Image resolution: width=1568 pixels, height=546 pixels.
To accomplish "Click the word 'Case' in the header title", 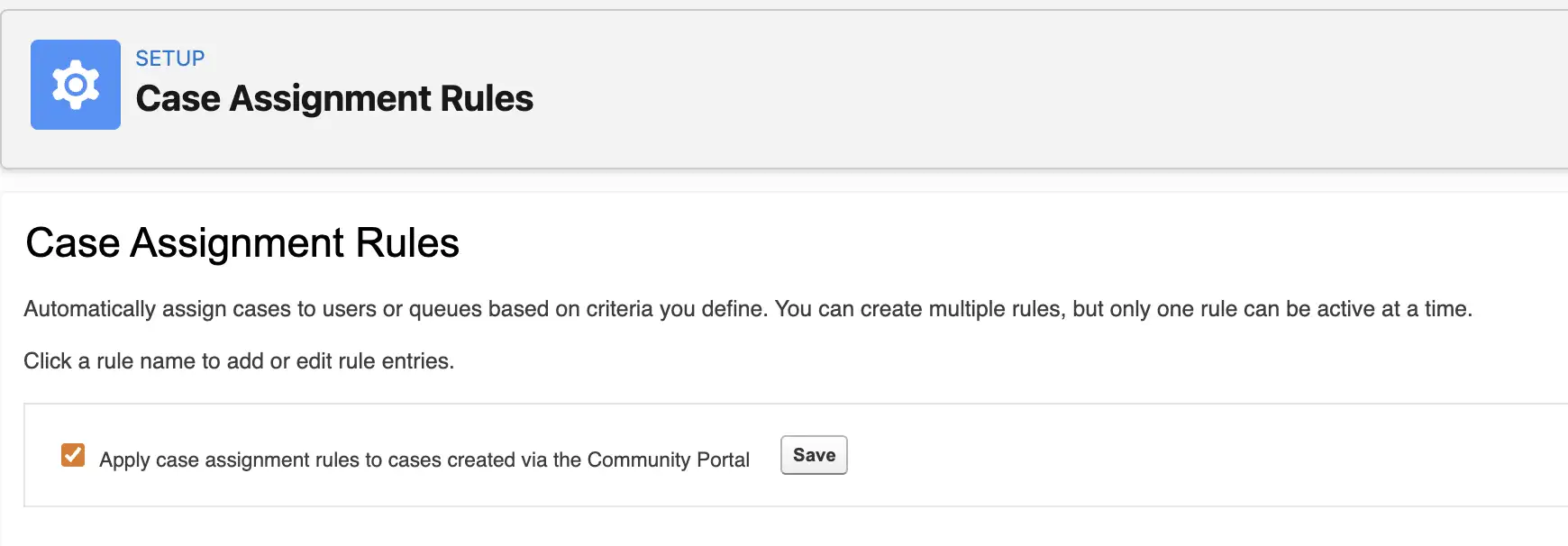I will [x=178, y=98].
